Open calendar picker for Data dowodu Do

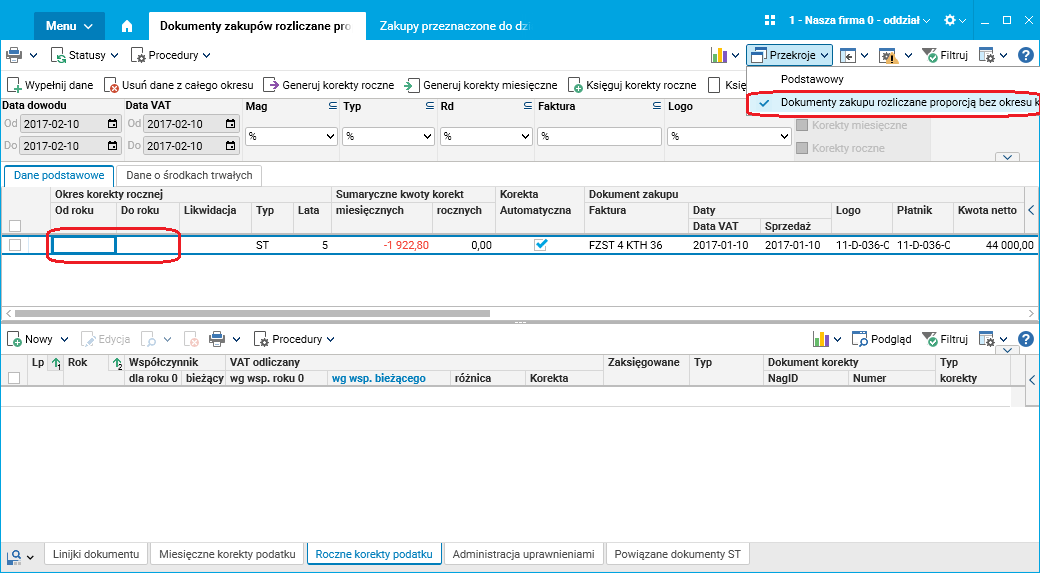click(113, 146)
